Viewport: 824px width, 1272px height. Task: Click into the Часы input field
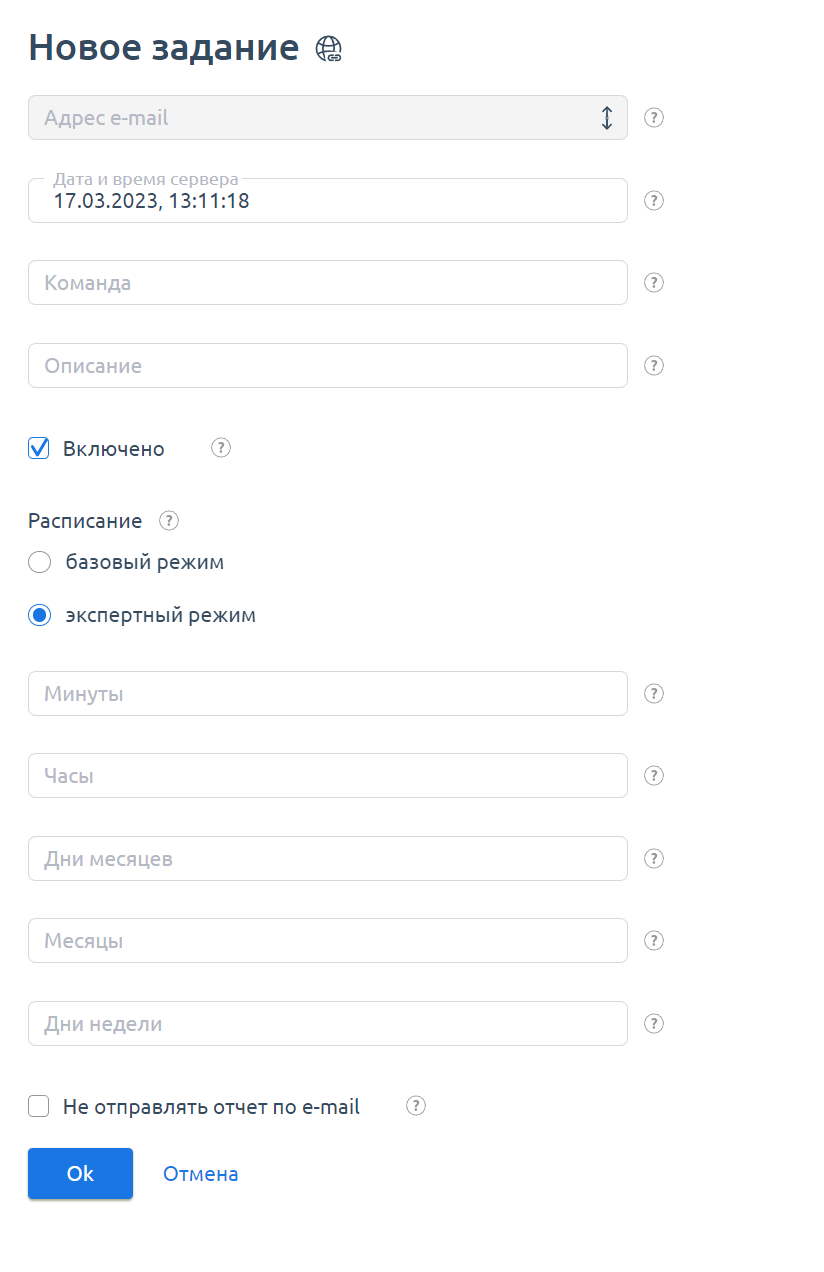point(327,776)
